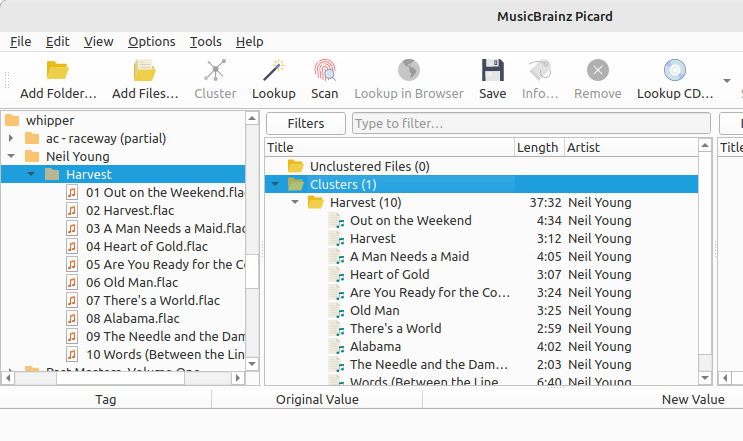
Task: Click cluster pane scroll down arrow
Action: point(705,378)
